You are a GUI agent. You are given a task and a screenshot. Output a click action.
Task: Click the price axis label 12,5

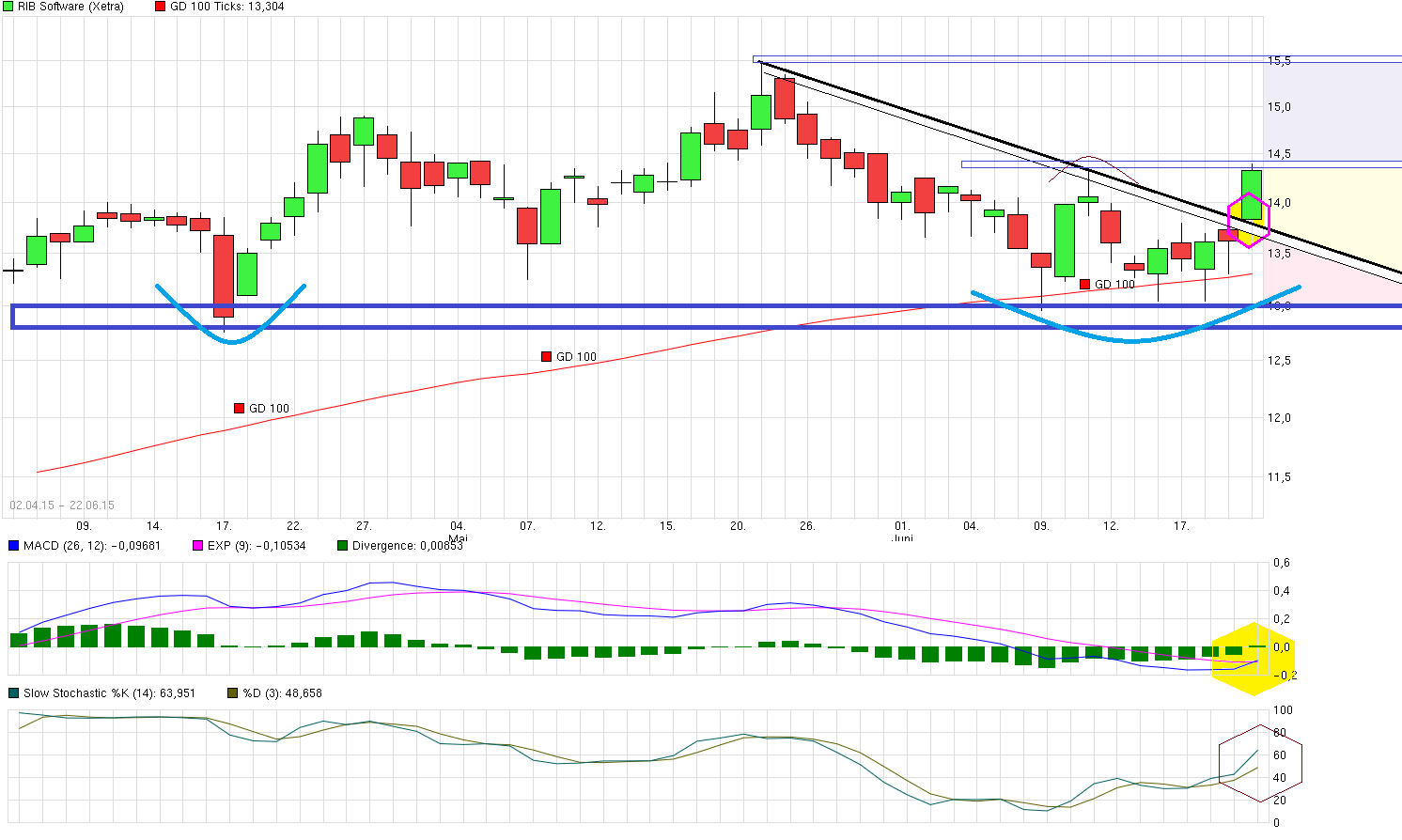1279,361
